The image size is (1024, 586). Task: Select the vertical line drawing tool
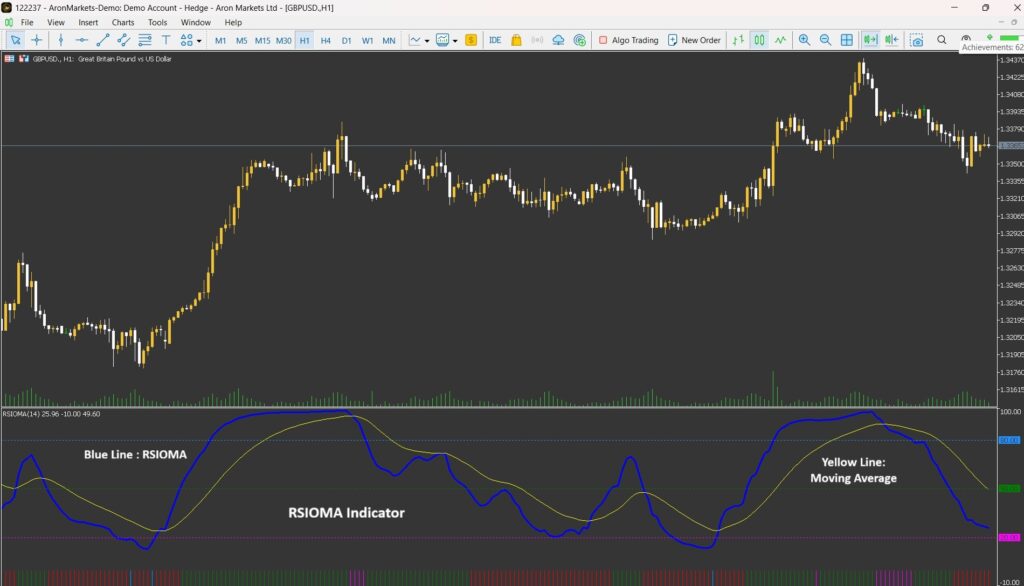(61, 40)
